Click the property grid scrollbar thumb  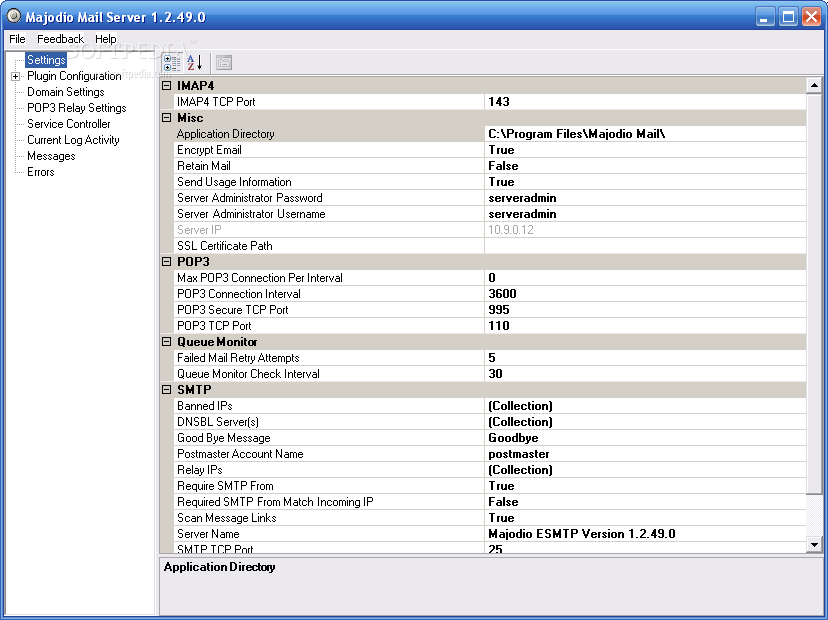click(x=814, y=294)
